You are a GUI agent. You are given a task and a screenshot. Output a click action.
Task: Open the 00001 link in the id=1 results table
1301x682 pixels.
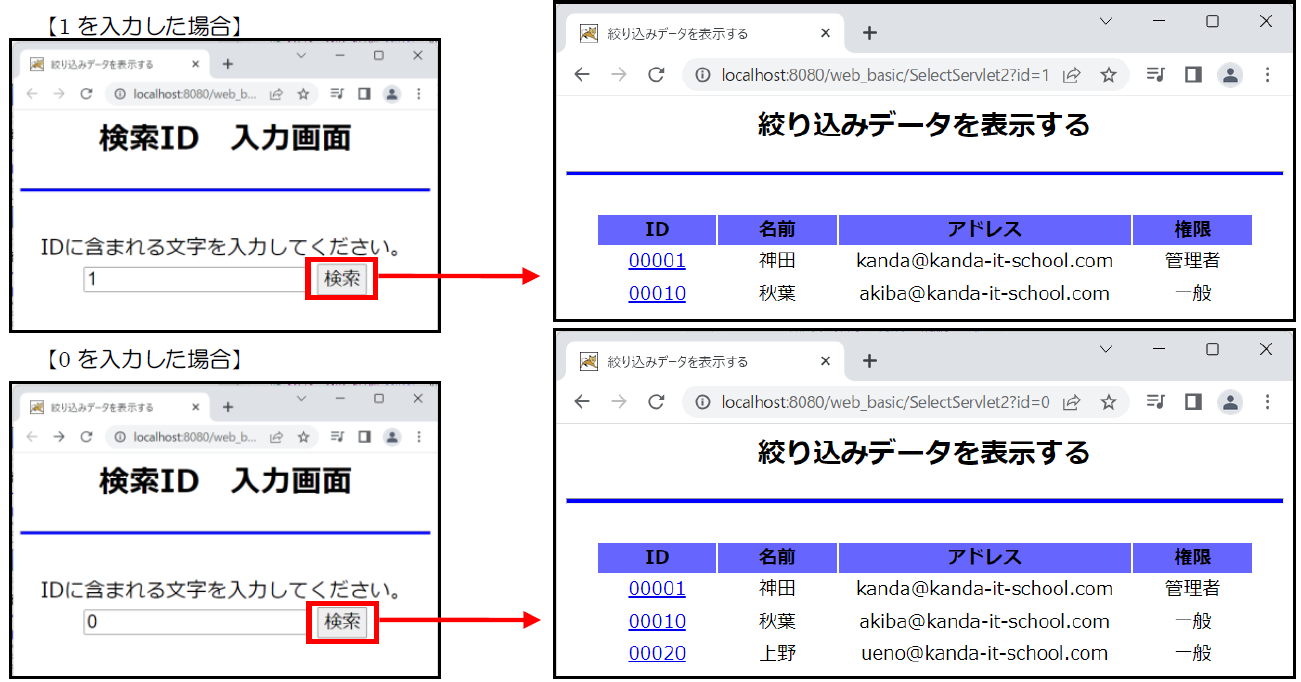click(x=657, y=261)
